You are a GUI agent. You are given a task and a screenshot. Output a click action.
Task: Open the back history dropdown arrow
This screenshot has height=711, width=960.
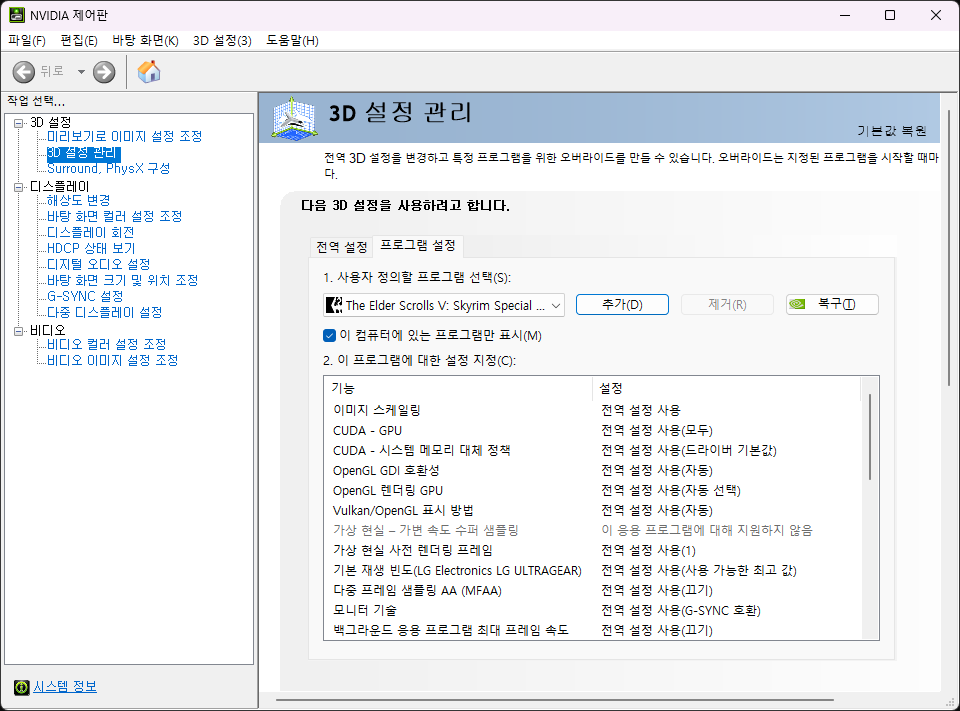pos(81,72)
